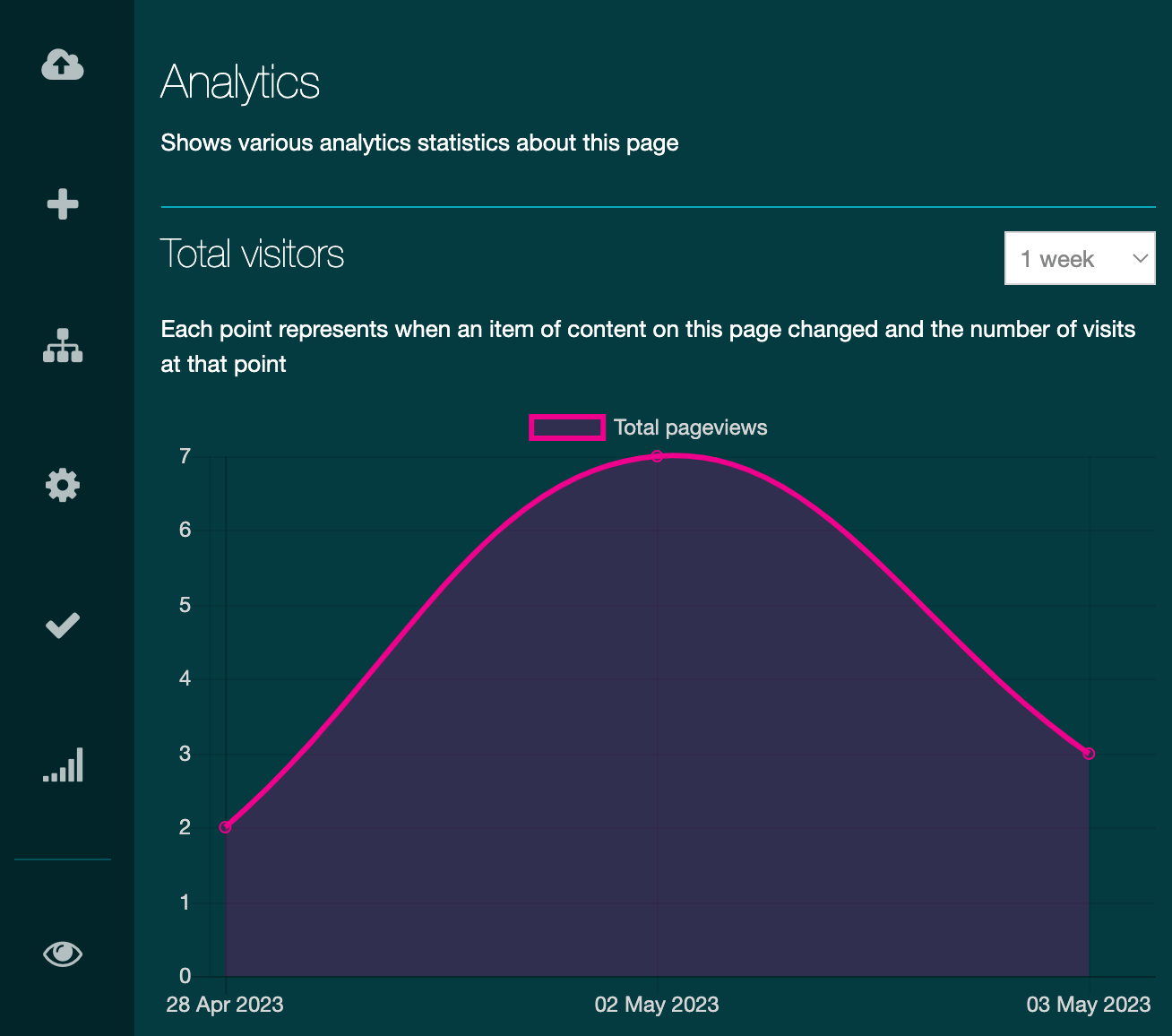
Task: Toggle preview with the eye icon
Action: (x=63, y=954)
